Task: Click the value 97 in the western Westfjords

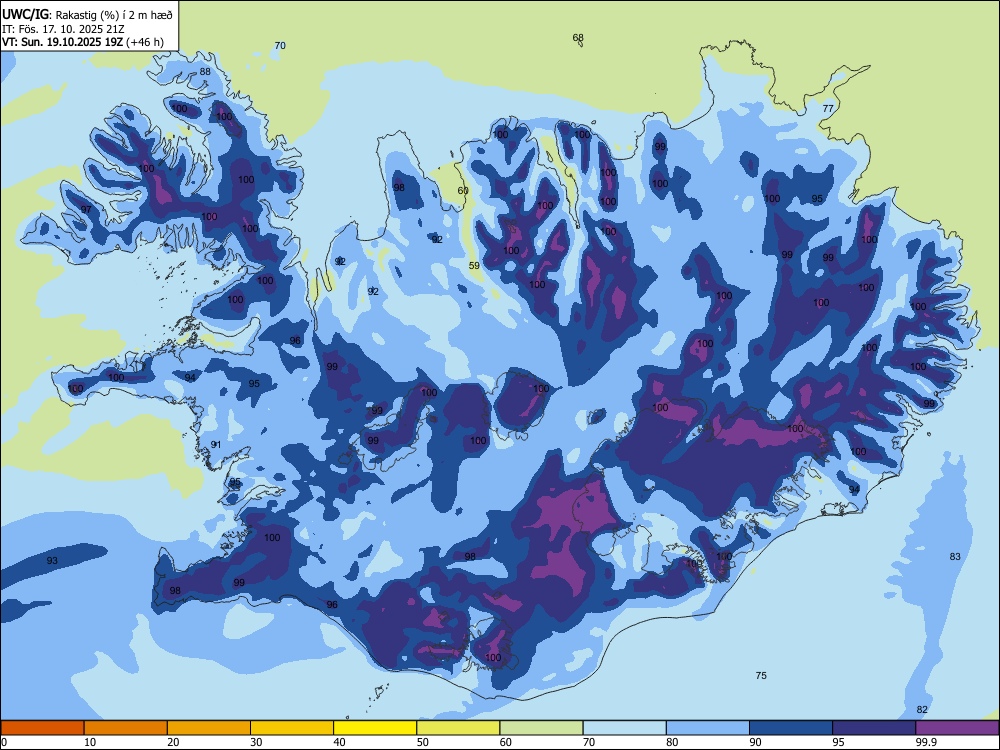Action: click(86, 210)
